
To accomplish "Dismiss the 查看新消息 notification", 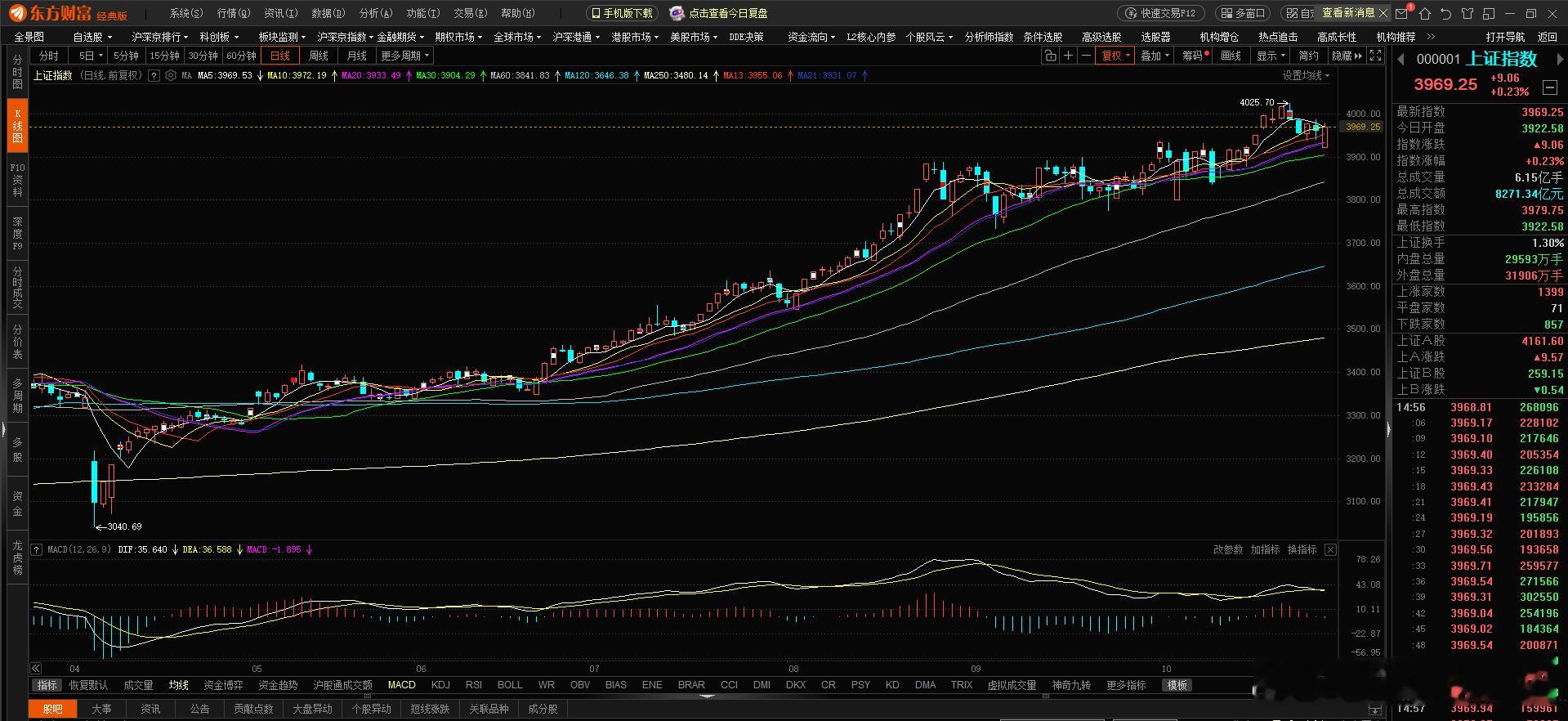I will point(1383,13).
